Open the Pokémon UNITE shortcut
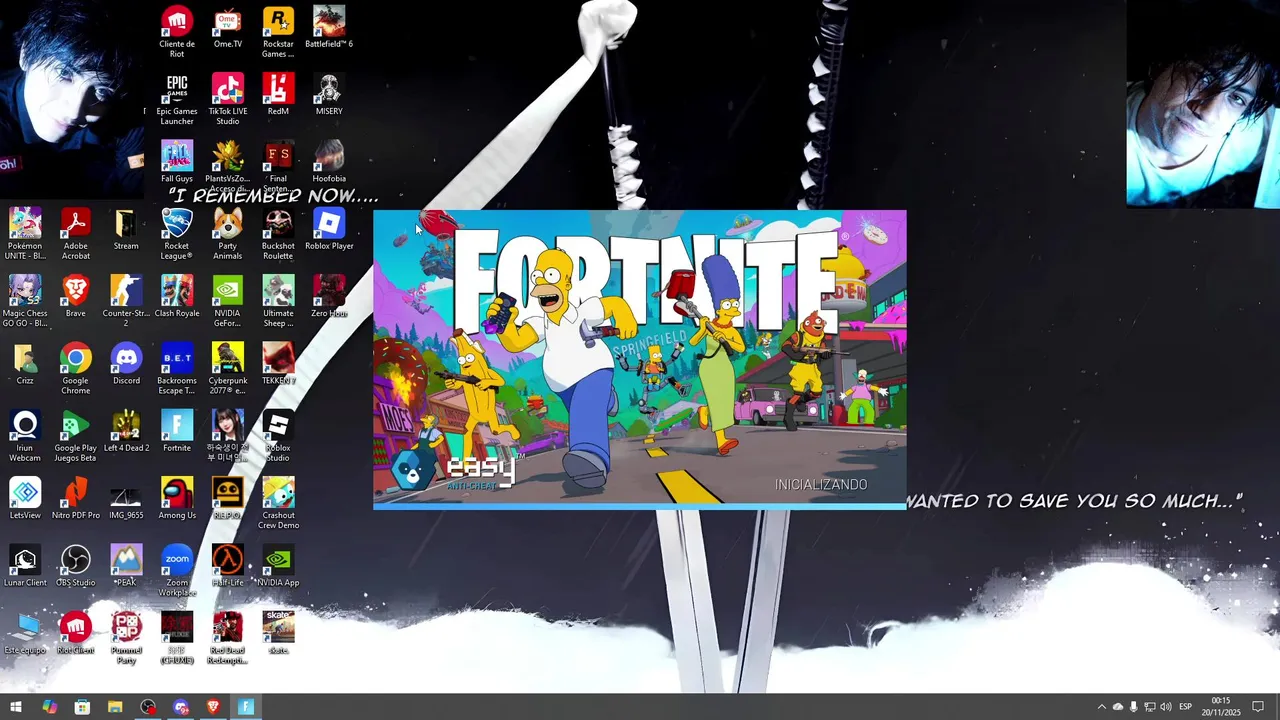Screen dimensions: 1280x720 click(x=25, y=234)
